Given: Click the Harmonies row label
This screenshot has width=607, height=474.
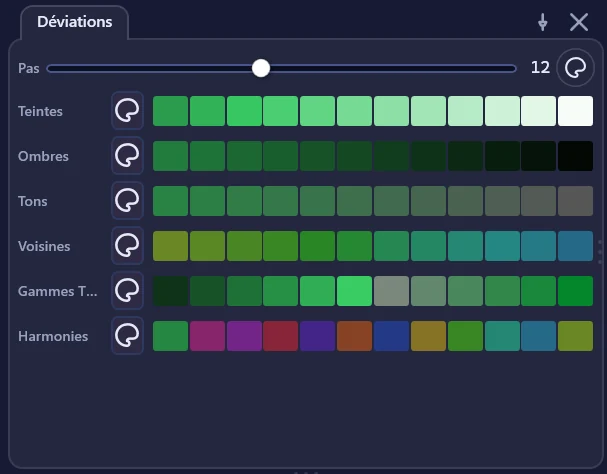Looking at the screenshot, I should (x=53, y=336).
